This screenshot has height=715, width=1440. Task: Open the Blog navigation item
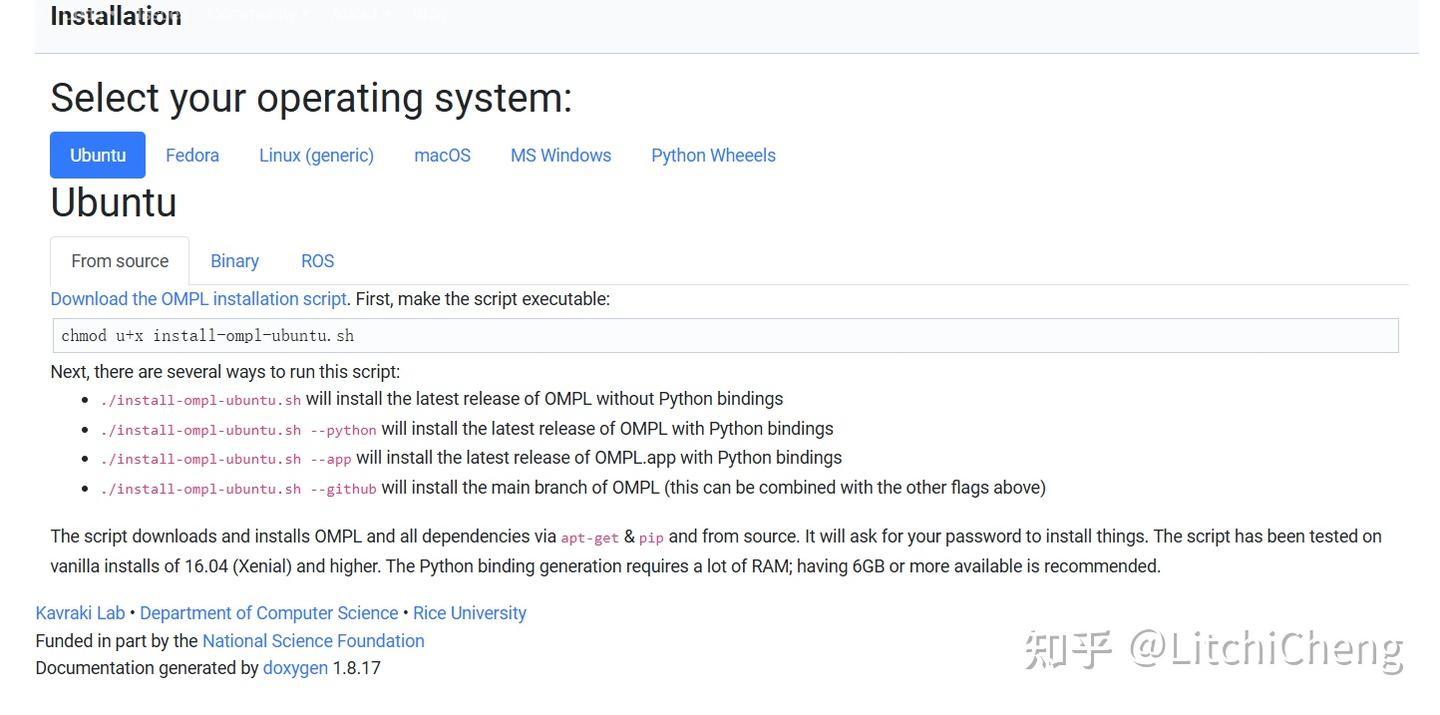(429, 14)
